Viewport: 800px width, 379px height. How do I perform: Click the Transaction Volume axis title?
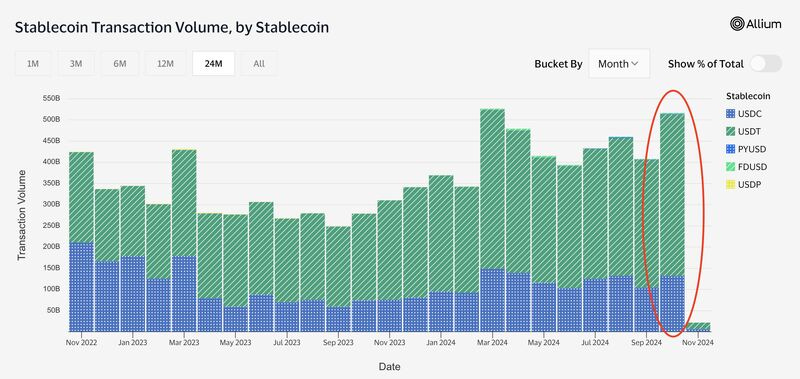(21, 215)
